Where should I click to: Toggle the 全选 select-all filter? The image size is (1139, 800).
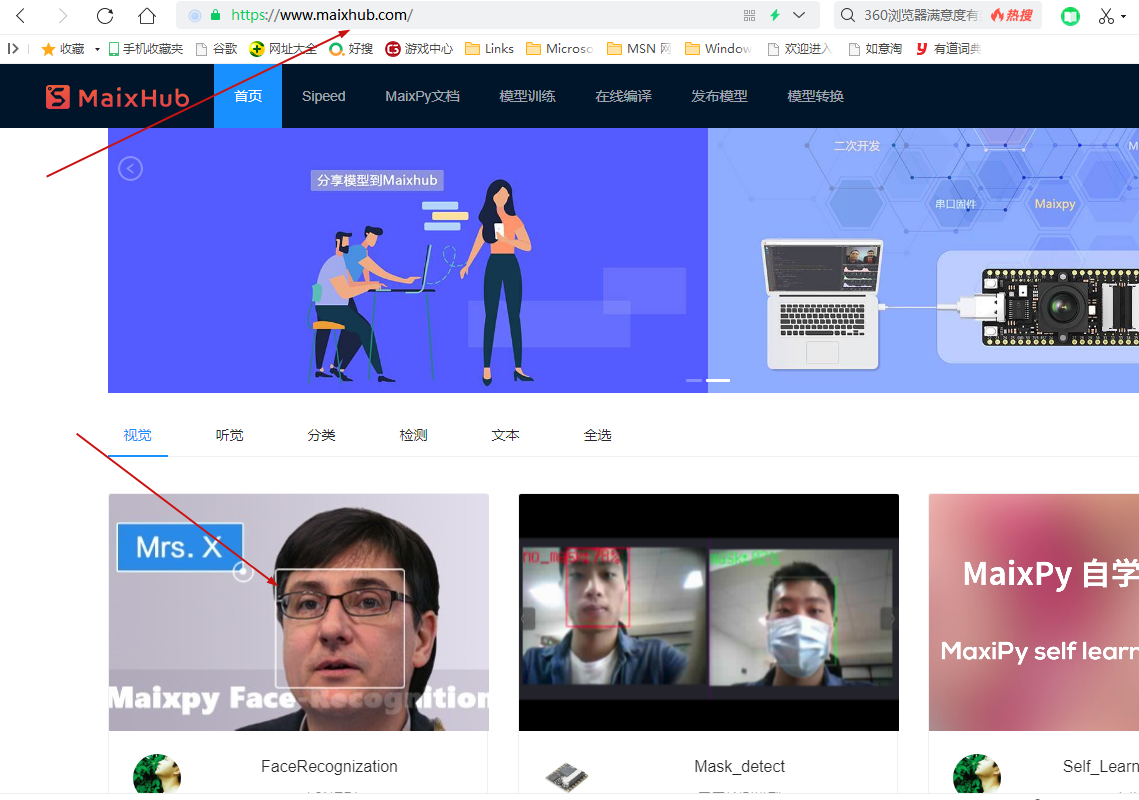coord(597,435)
